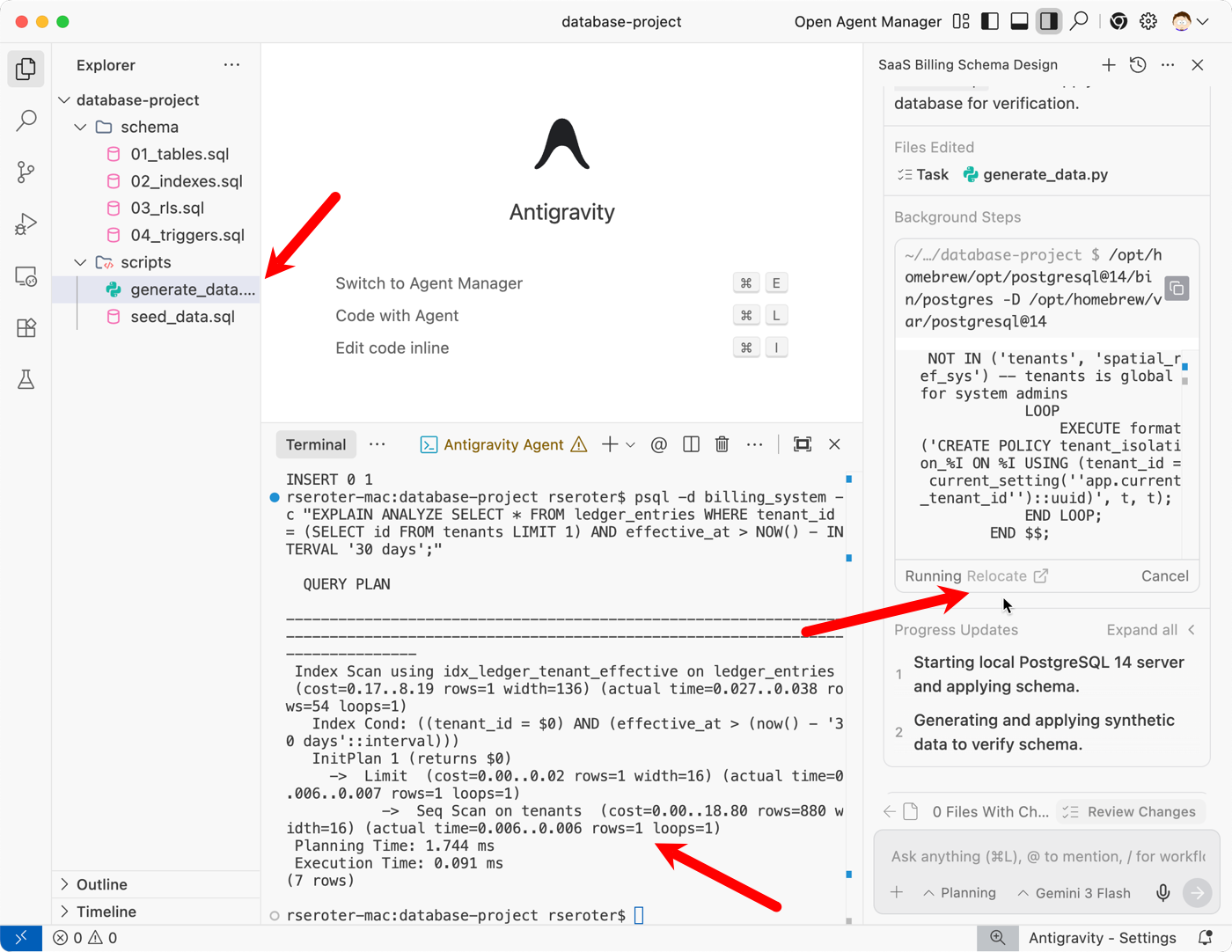1232x952 pixels.
Task: Open 02_indexes.sql in the Explorer
Action: tap(186, 181)
